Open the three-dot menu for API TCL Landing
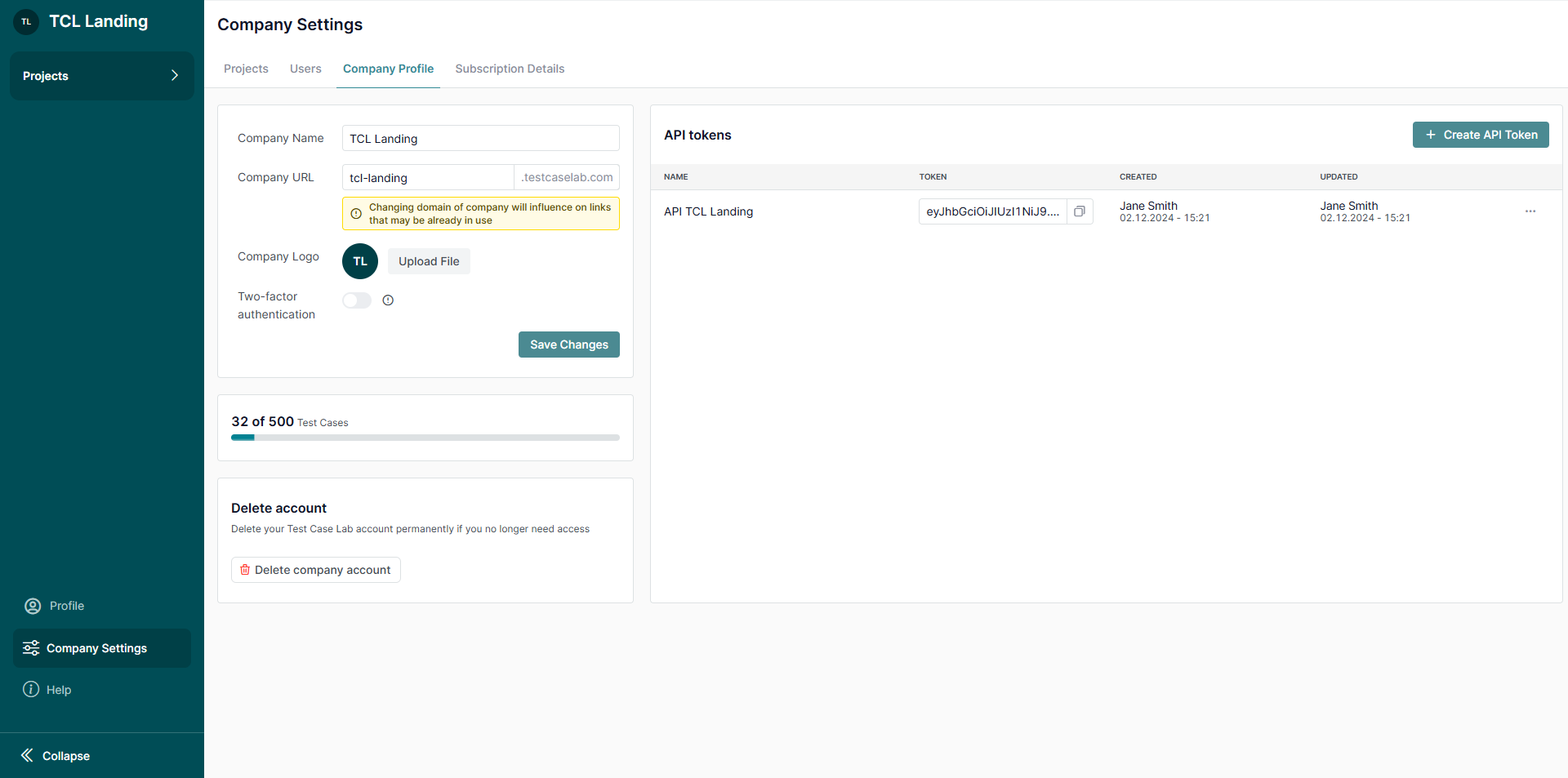The image size is (1568, 778). (x=1530, y=211)
